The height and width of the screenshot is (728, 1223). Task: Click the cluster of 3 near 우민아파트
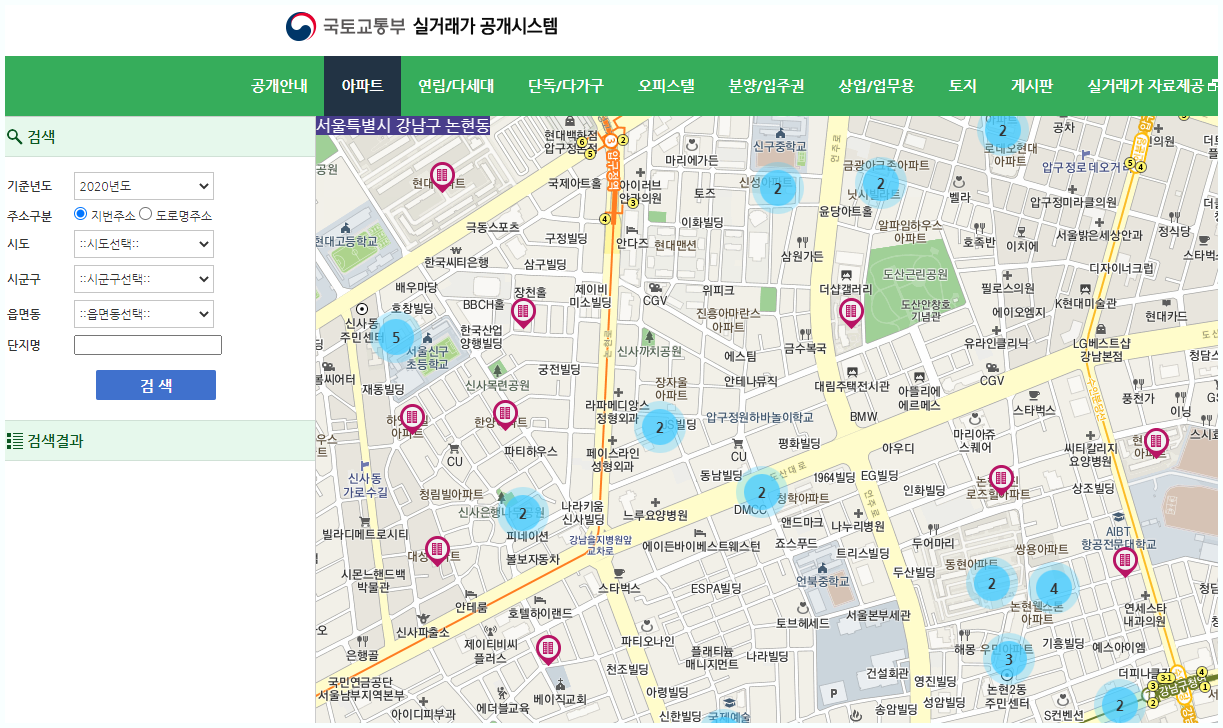1008,659
